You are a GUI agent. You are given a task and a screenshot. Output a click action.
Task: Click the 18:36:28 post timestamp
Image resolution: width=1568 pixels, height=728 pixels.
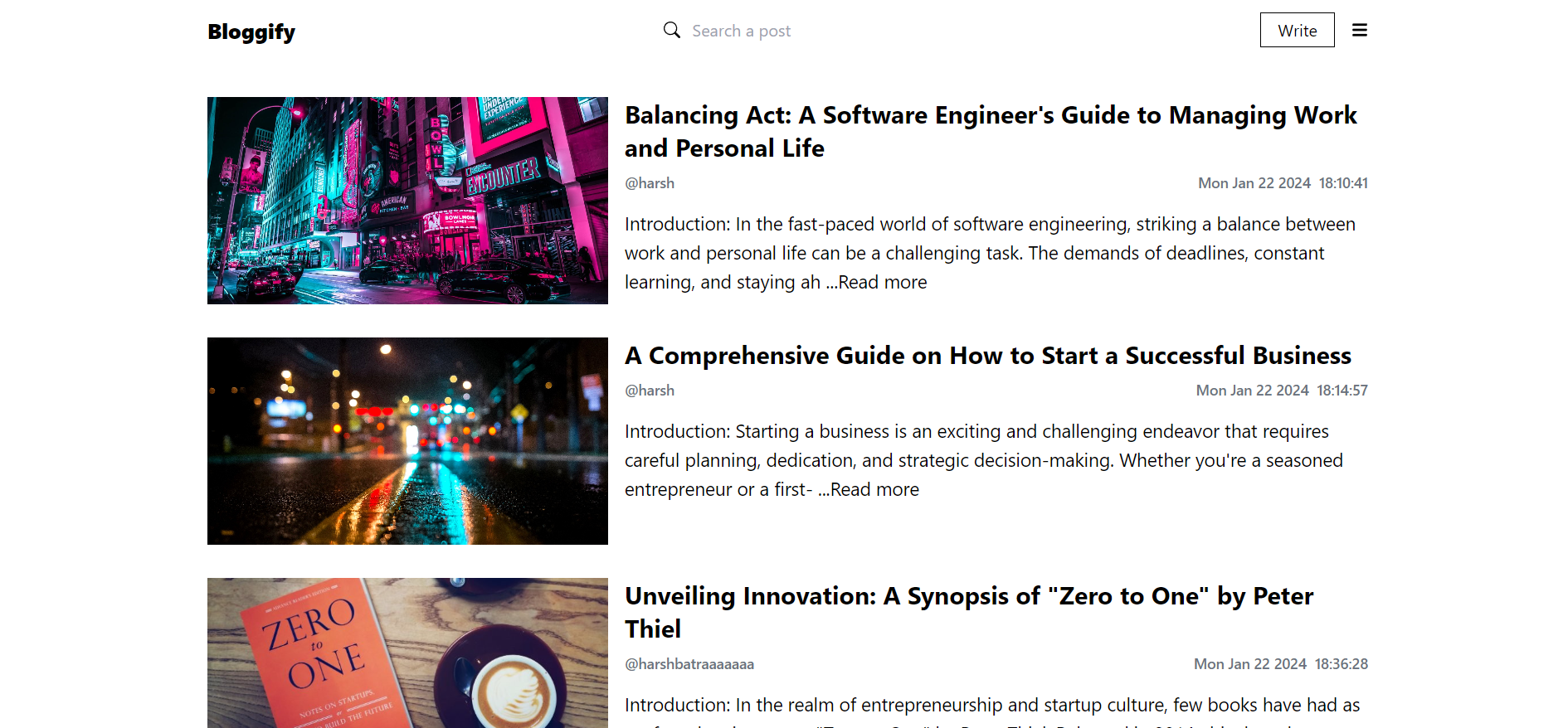click(x=1341, y=664)
